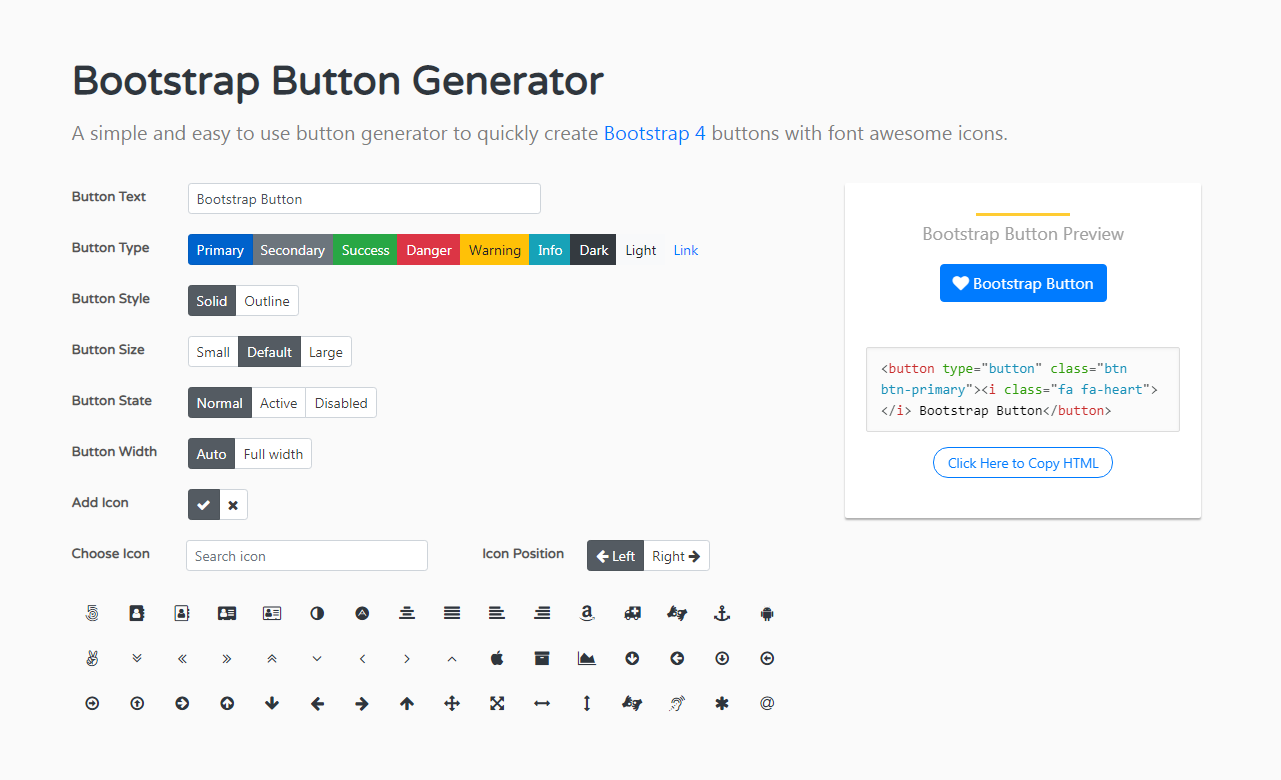Pick the asterisk icon
The image size is (1281, 780).
coord(722,703)
